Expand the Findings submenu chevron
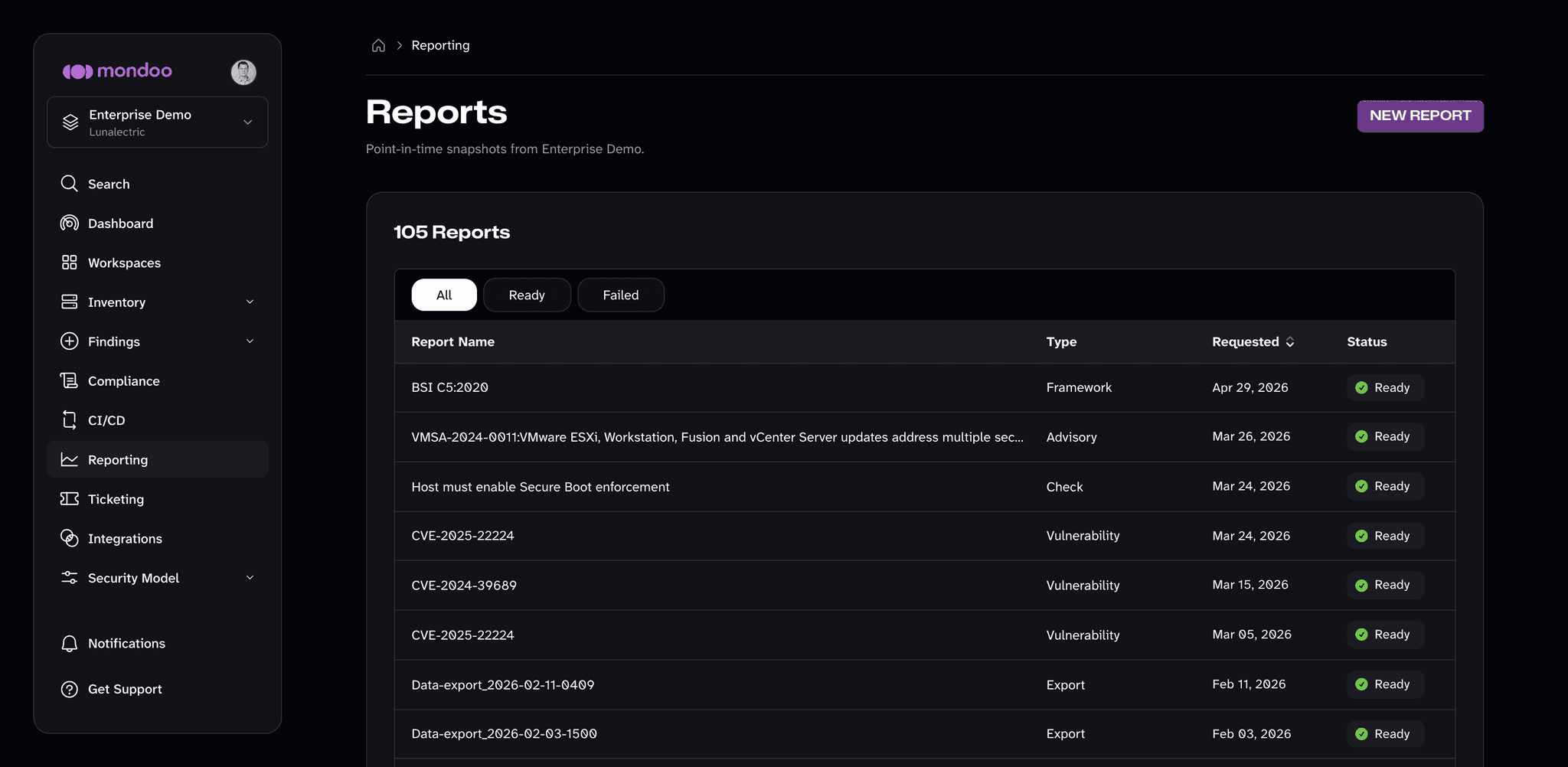The height and width of the screenshot is (767, 1568). click(x=250, y=341)
